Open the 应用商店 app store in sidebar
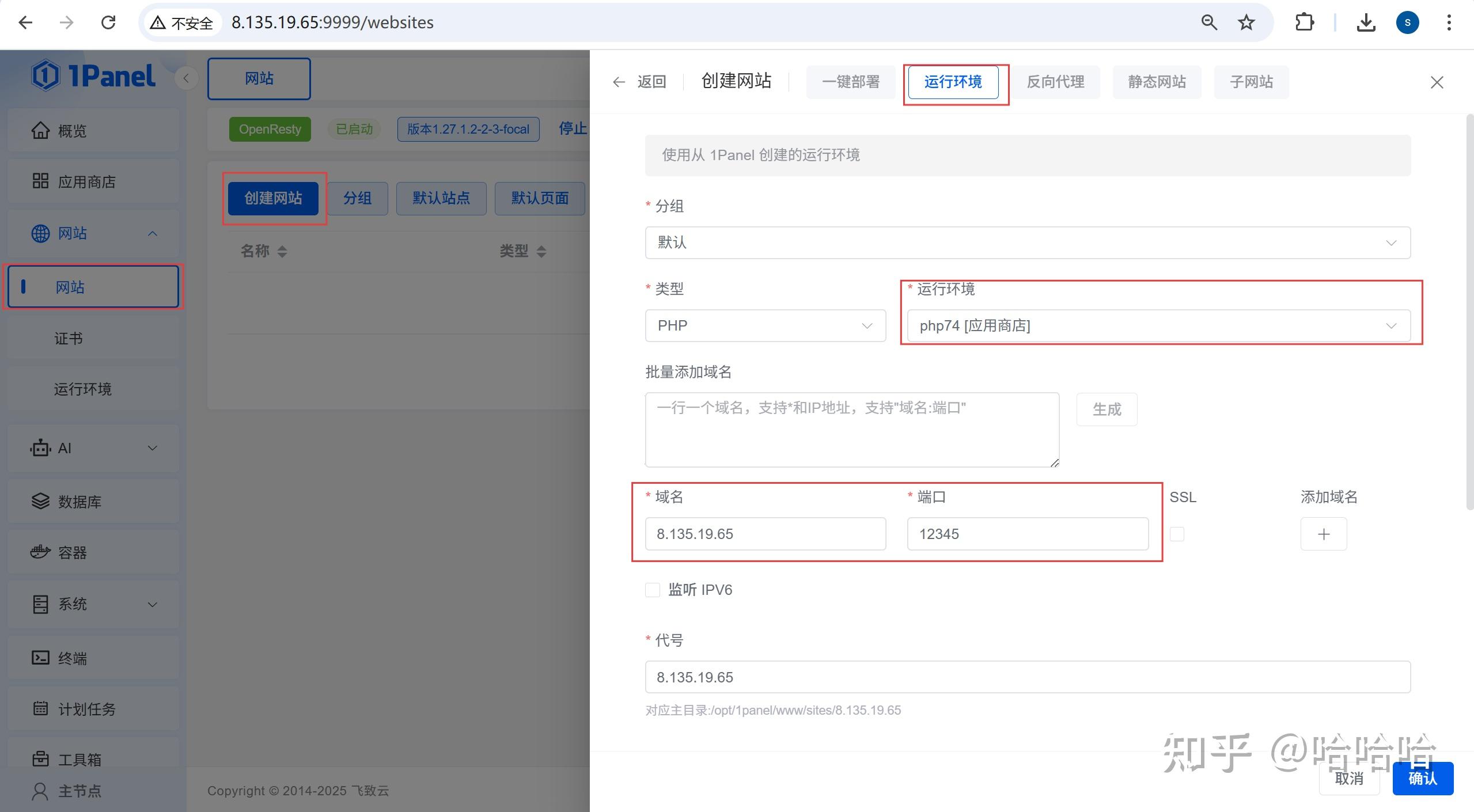1474x812 pixels. pyautogui.click(x=85, y=181)
